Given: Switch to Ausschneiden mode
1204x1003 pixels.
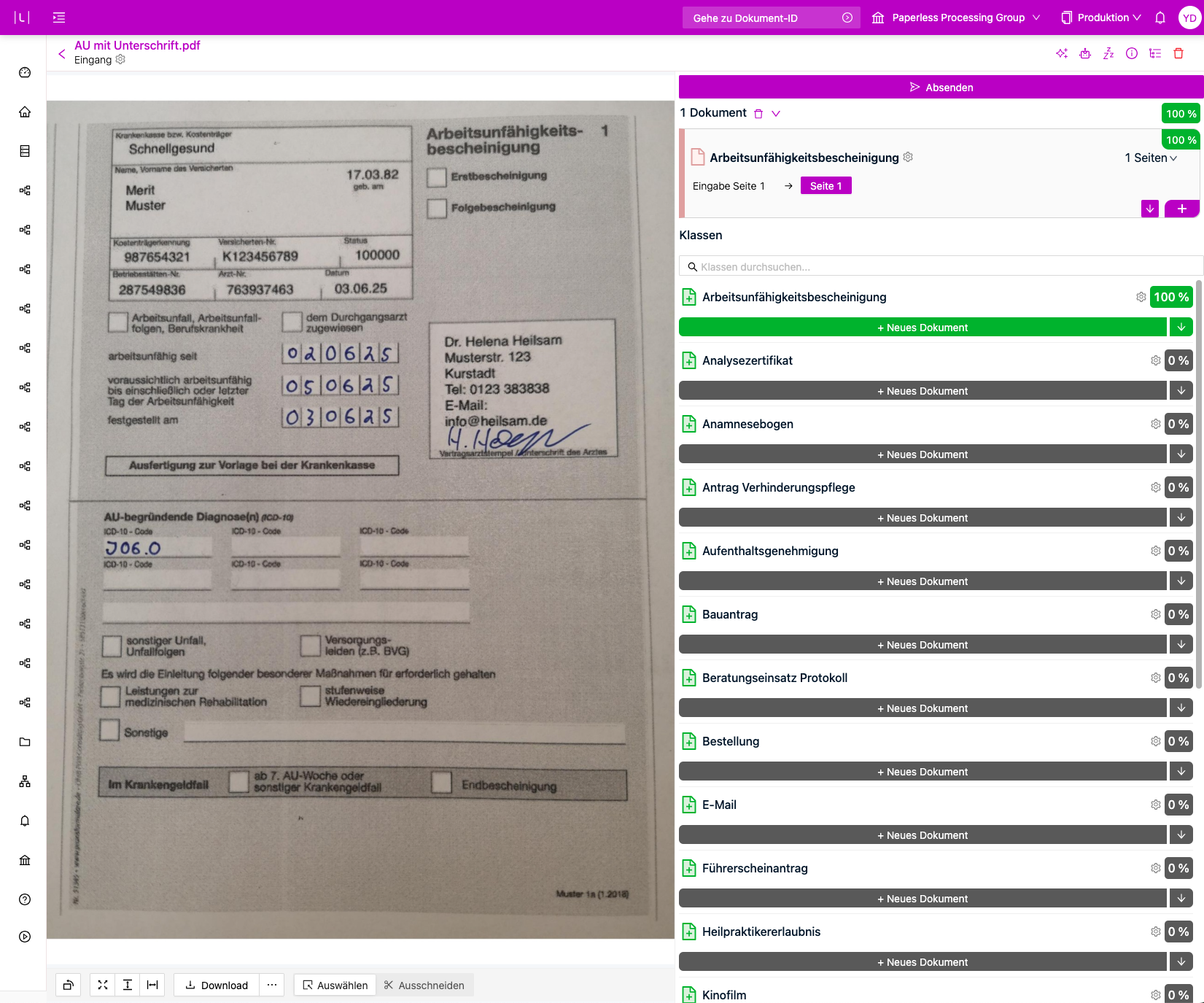Looking at the screenshot, I should click(x=424, y=985).
